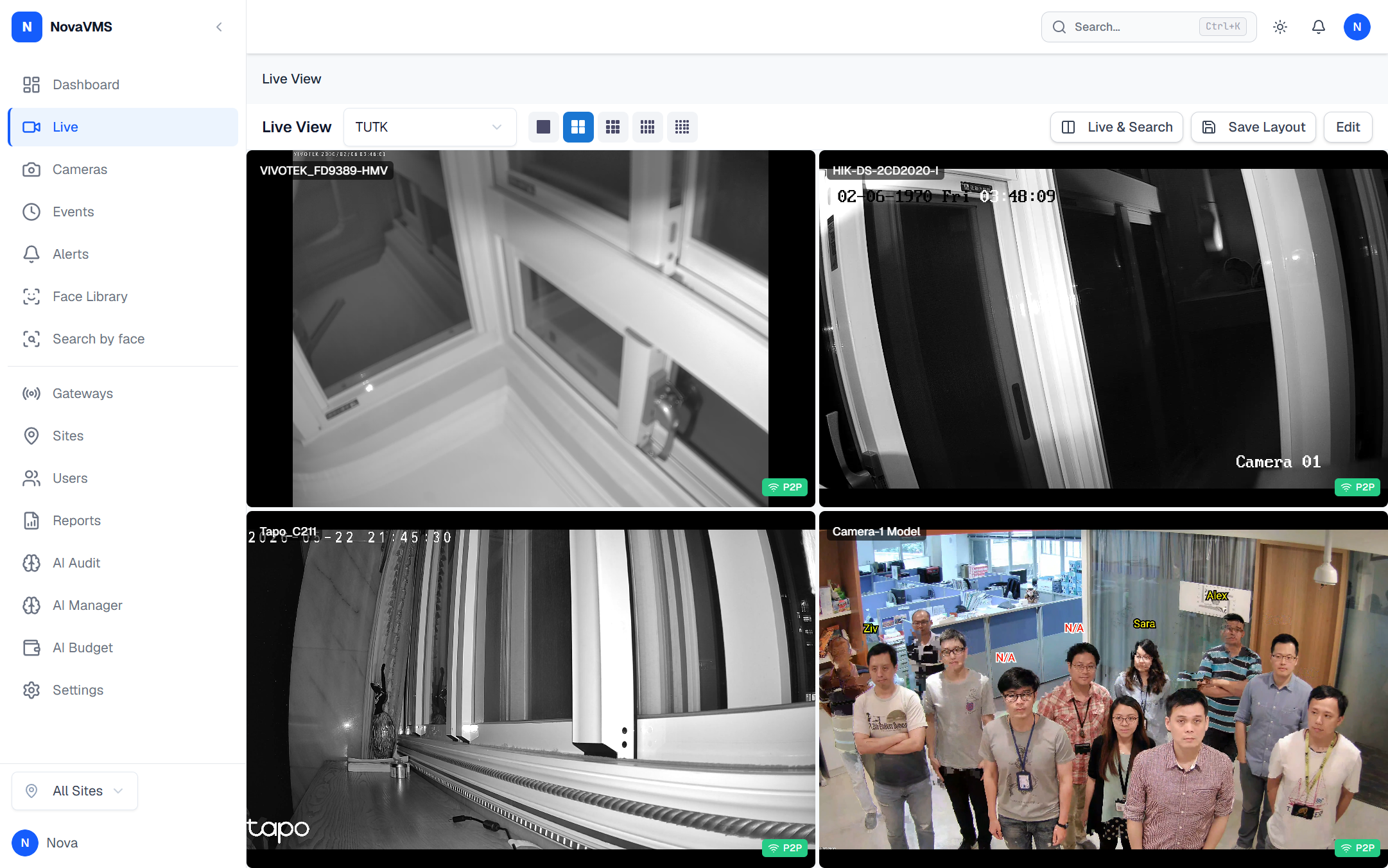The height and width of the screenshot is (868, 1388).
Task: Navigate to Gateways
Action: (x=123, y=394)
